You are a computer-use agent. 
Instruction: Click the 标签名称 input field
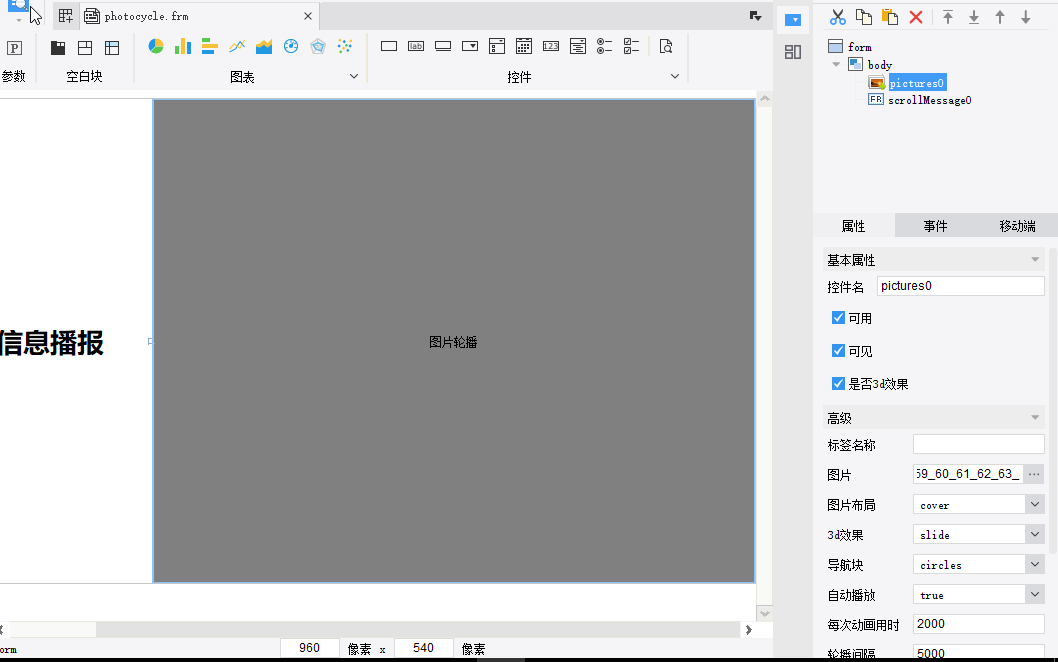978,444
